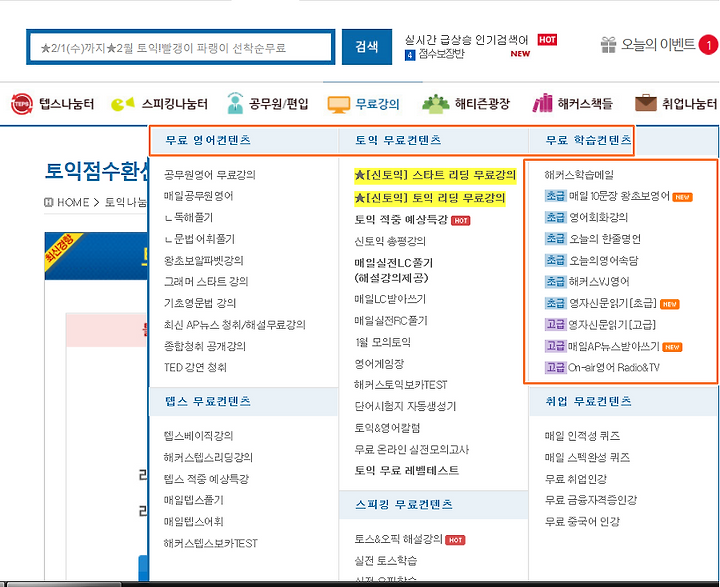Open the 스피킹나눔터 menu
This screenshot has height=587, width=720.
tap(174, 104)
